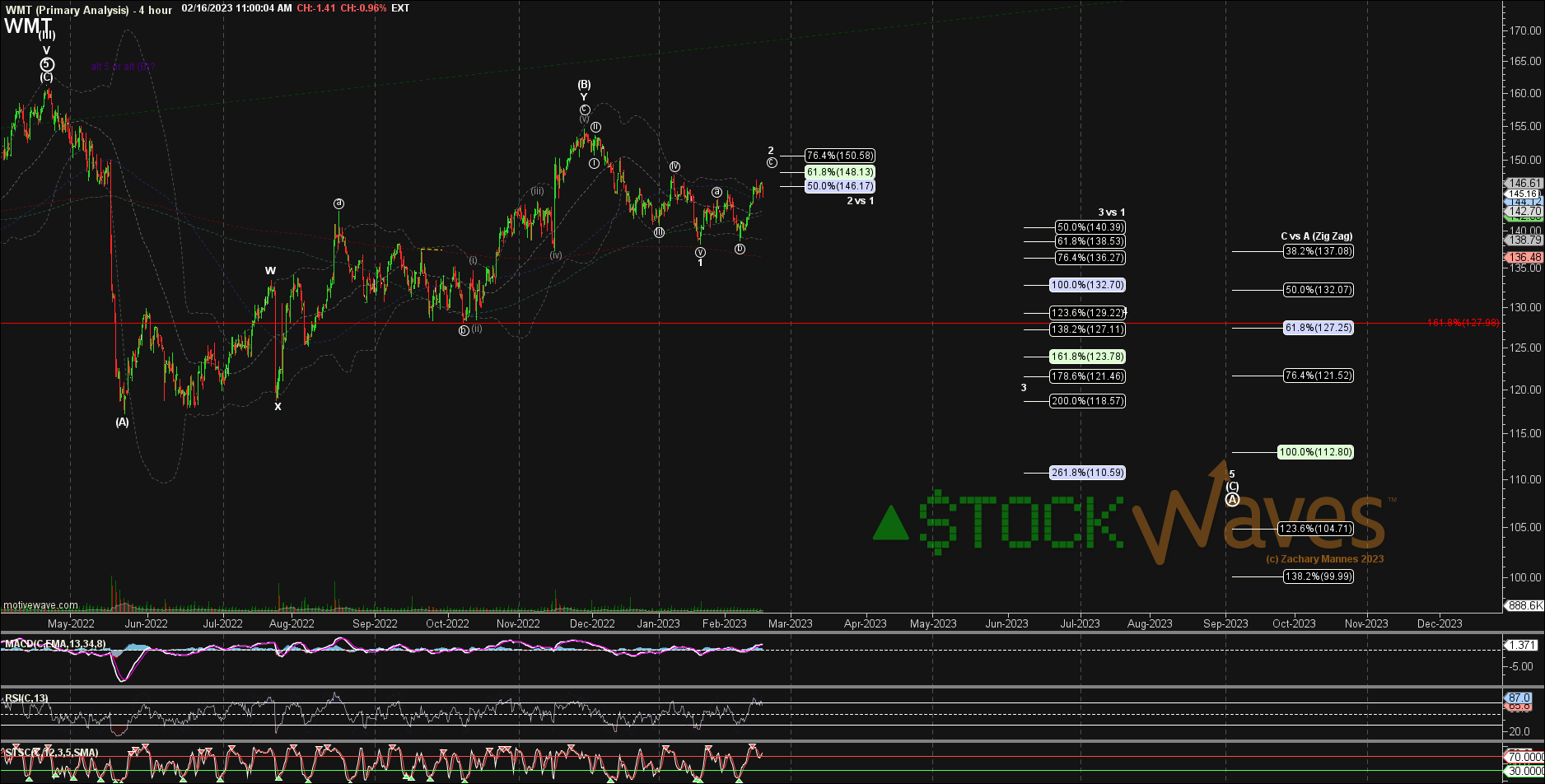Click the May-2022 date on time axis

coord(70,623)
